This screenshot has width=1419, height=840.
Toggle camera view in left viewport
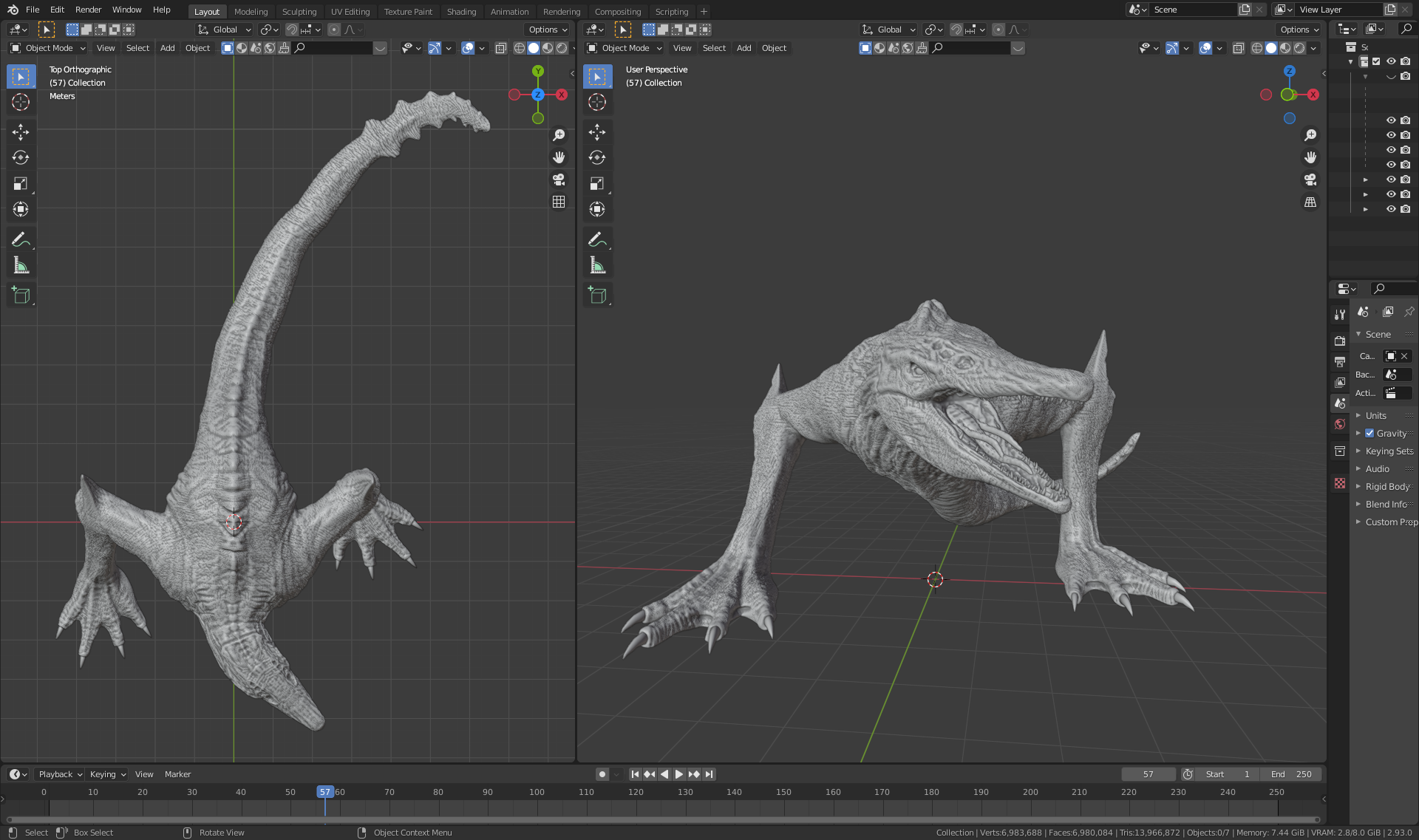pyautogui.click(x=559, y=180)
